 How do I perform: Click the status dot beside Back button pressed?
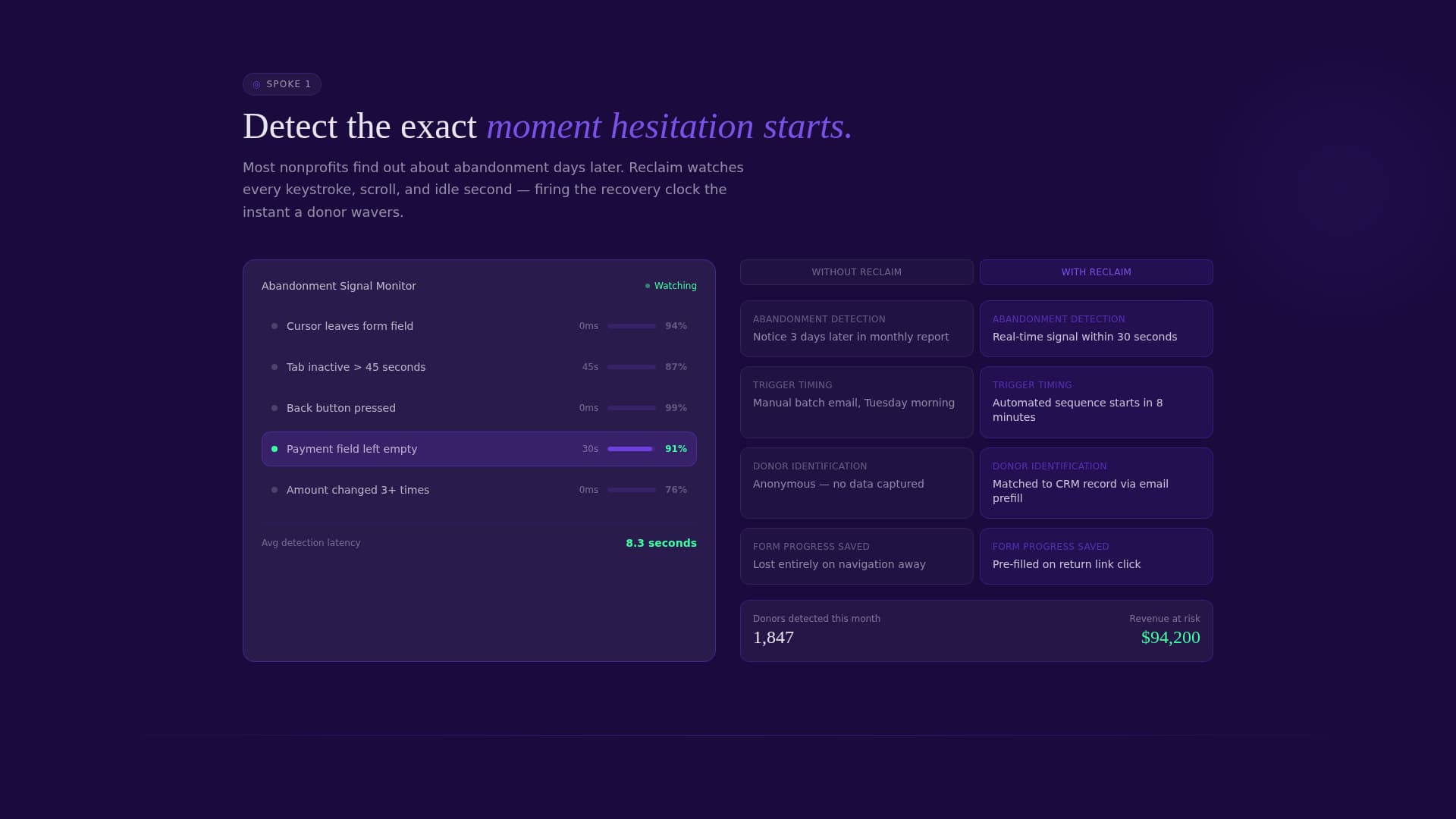[275, 408]
